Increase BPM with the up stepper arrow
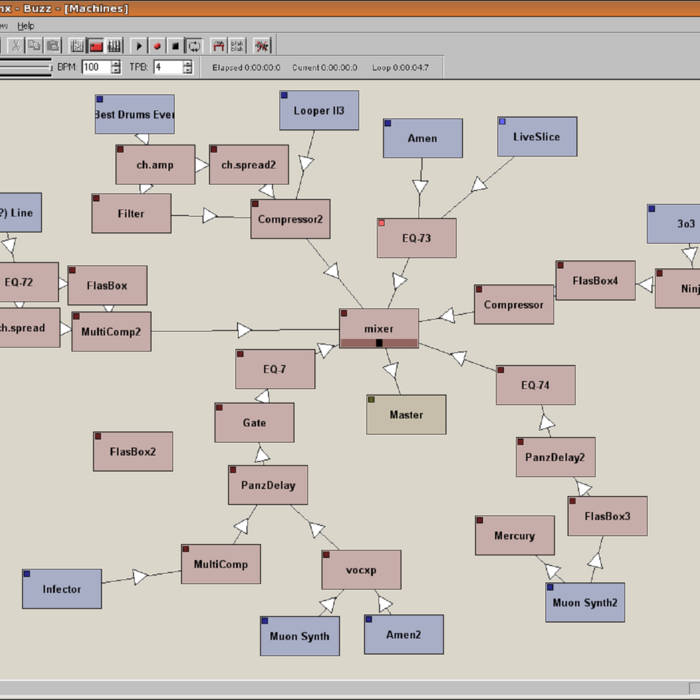Image resolution: width=700 pixels, height=700 pixels. [x=116, y=63]
